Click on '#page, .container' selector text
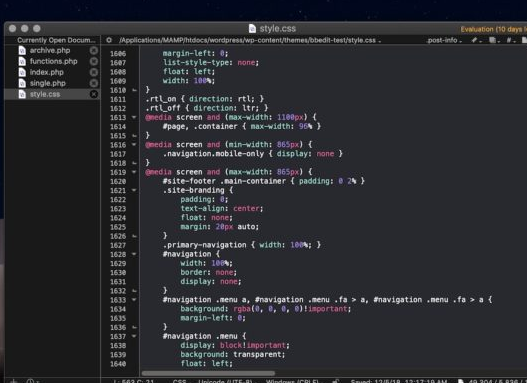Screen dimensions: 527x383 [x=200, y=127]
